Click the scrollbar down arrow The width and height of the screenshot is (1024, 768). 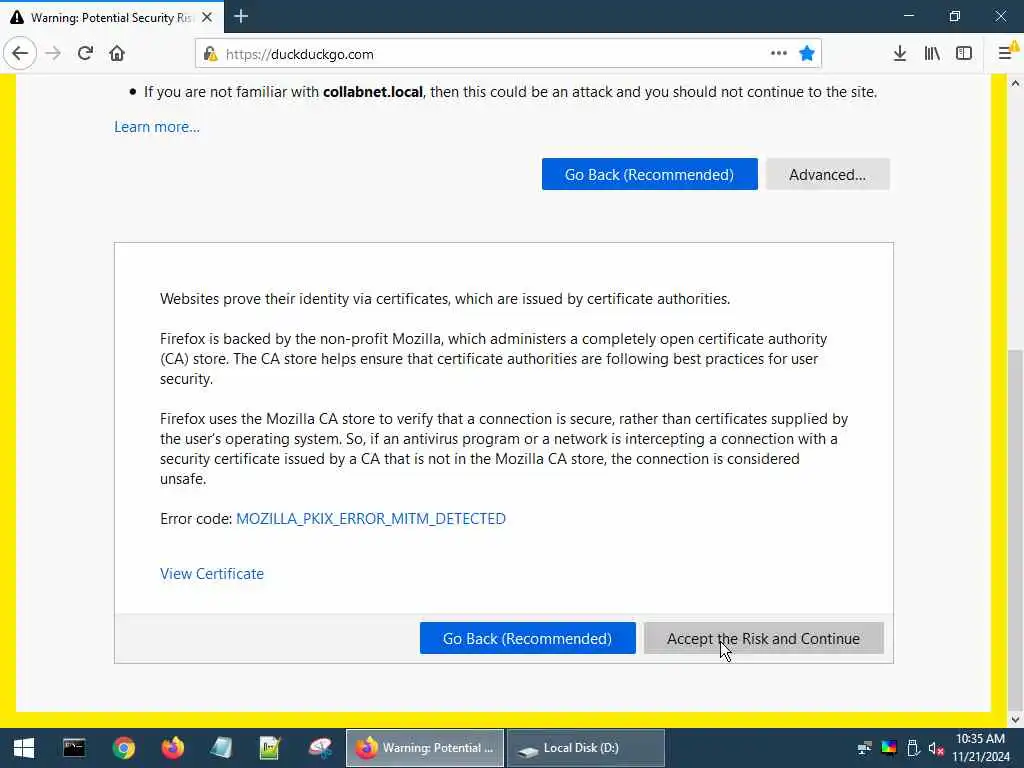1015,720
